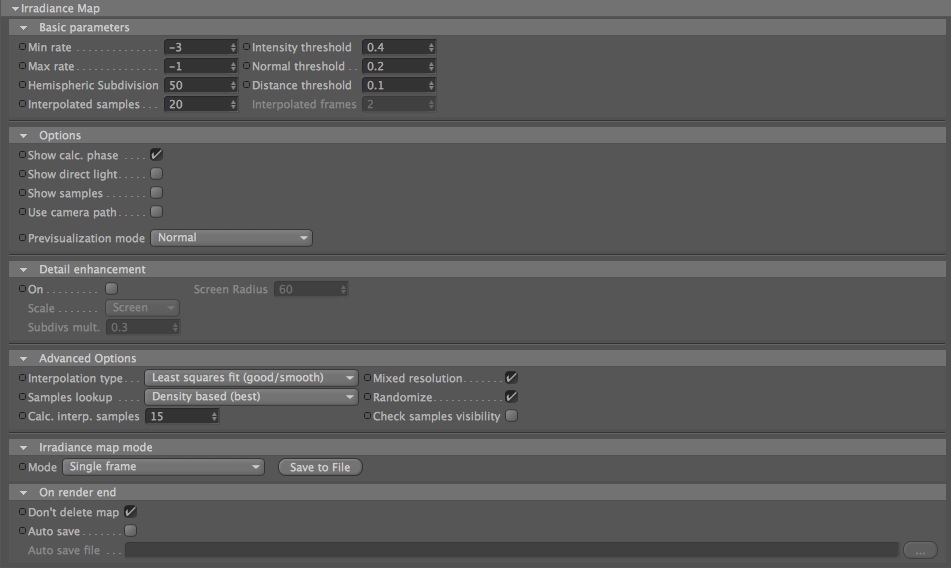Collapse the Advanced Options group
The width and height of the screenshot is (951, 568).
coord(24,359)
